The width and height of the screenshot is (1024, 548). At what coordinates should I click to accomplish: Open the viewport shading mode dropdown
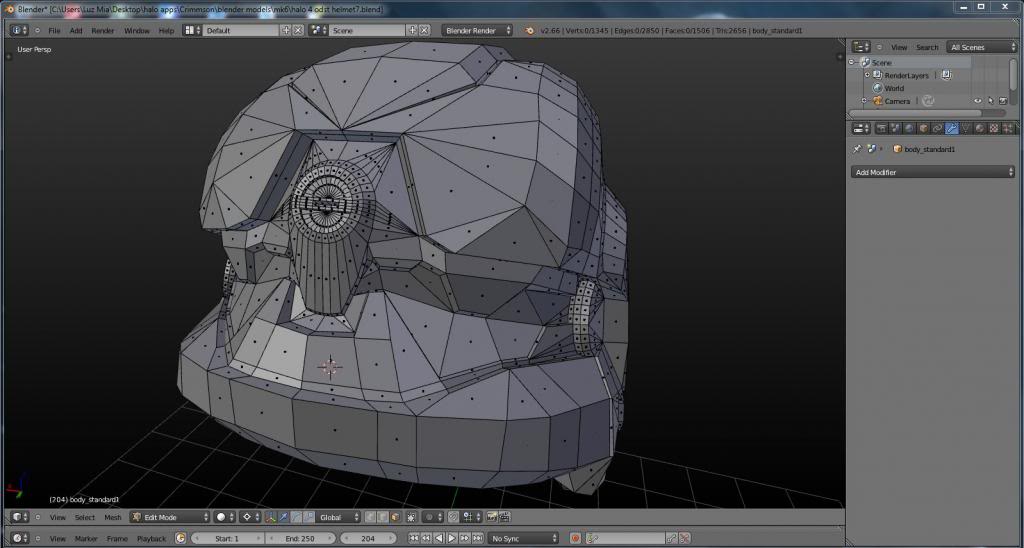coord(224,517)
